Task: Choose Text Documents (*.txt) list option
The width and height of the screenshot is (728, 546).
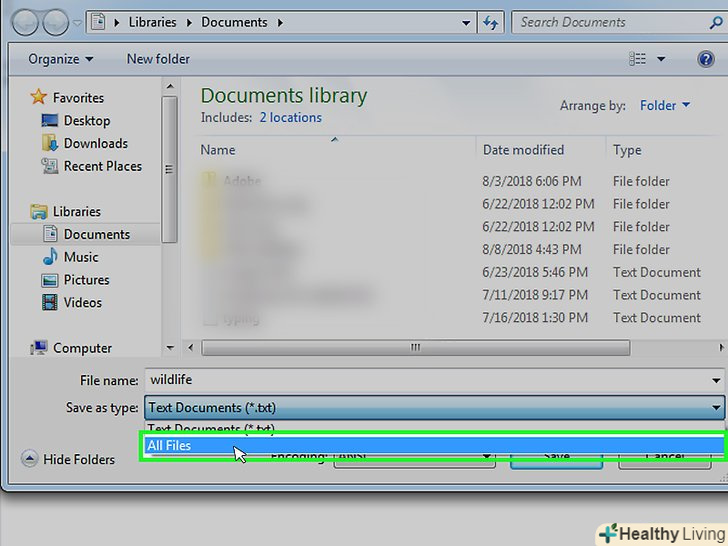Action: point(435,428)
